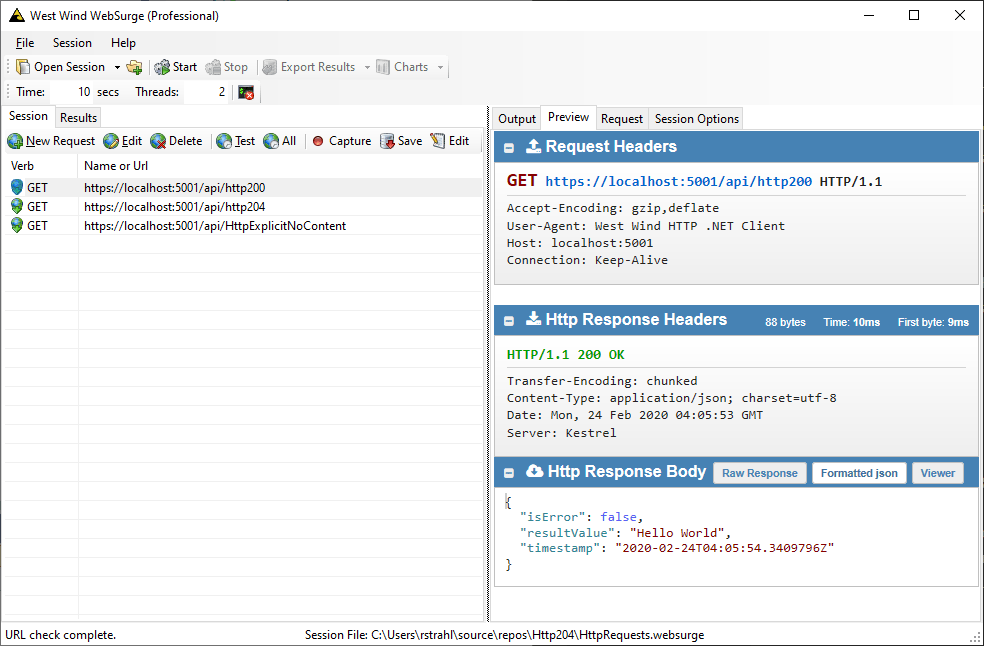This screenshot has width=984, height=646.
Task: Click the Server: Kestrel header line
Action: coord(561,433)
